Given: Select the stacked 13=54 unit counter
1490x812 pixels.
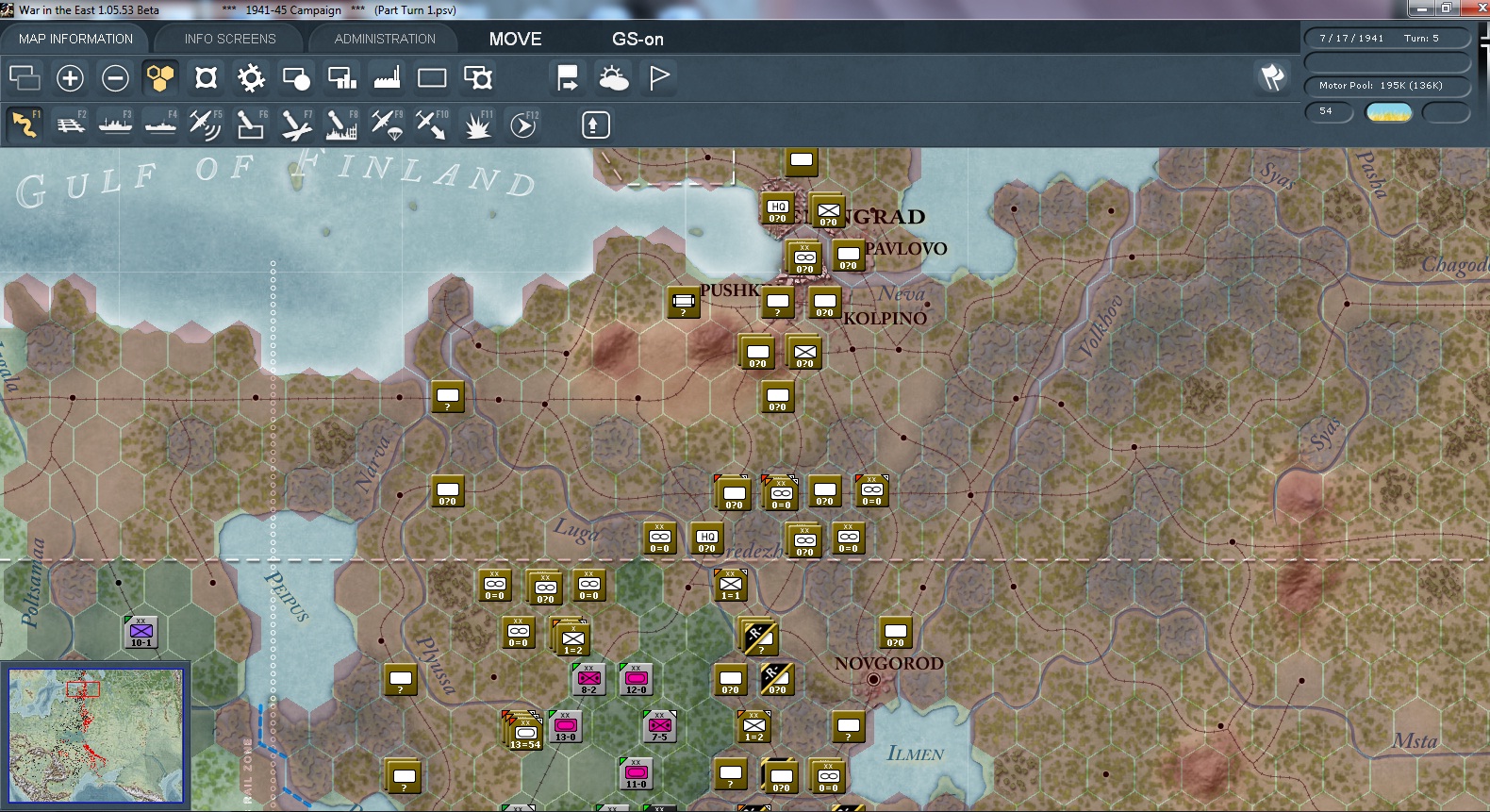Looking at the screenshot, I should [x=524, y=732].
